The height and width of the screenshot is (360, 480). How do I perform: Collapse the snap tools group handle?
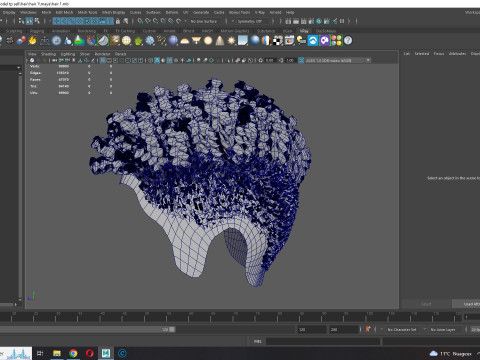point(133,21)
